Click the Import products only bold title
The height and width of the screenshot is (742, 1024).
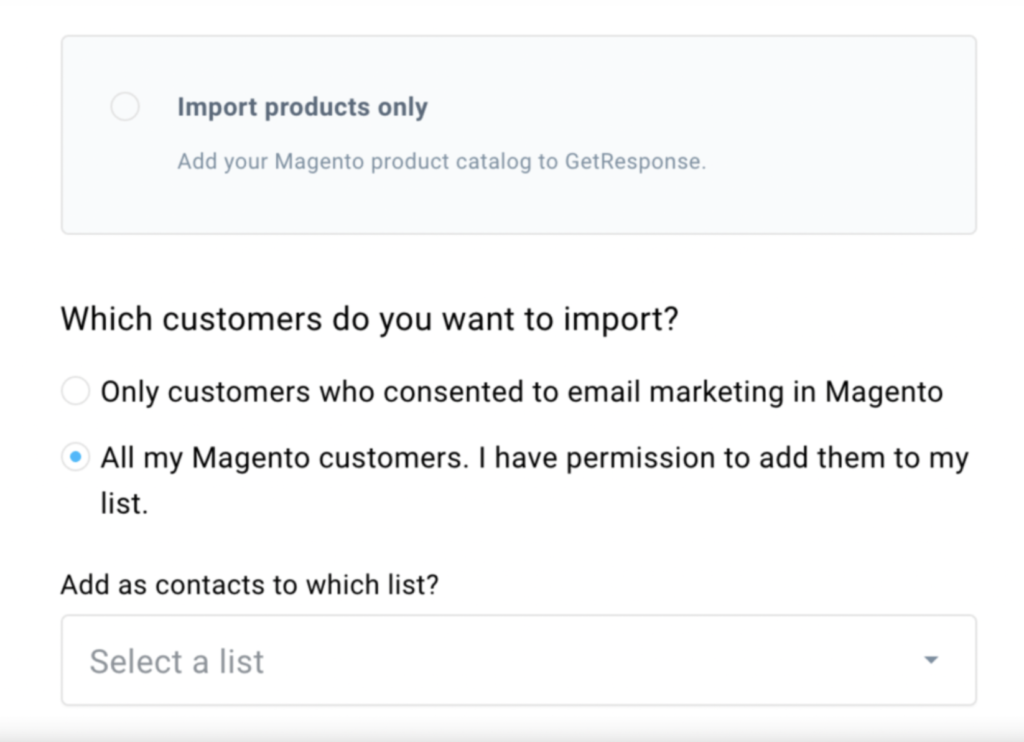[x=302, y=107]
